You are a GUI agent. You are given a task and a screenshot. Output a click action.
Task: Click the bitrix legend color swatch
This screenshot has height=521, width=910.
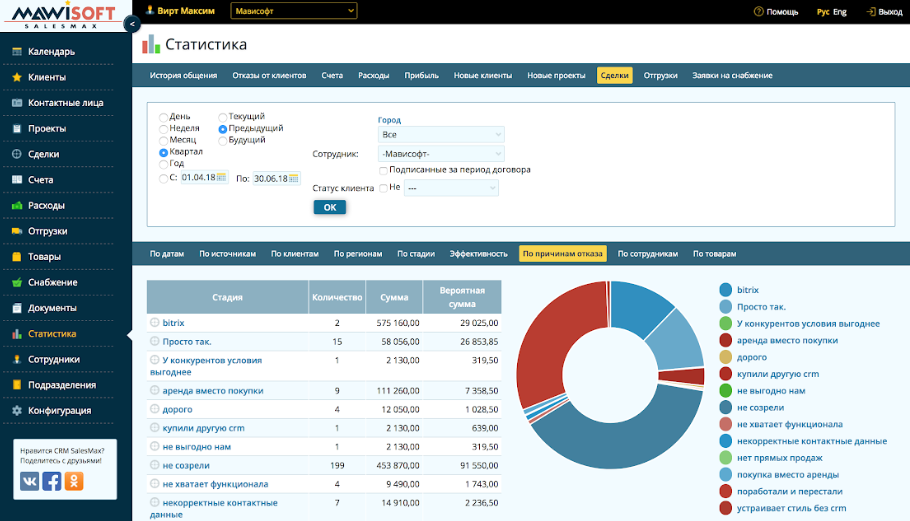coord(725,290)
